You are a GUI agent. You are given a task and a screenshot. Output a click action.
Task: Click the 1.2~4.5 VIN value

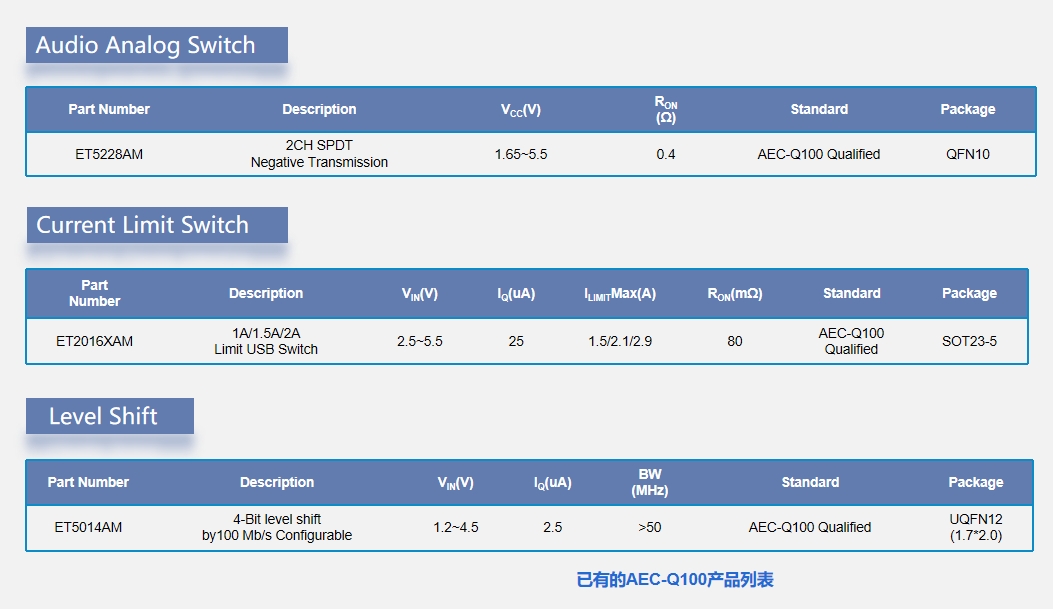[456, 527]
